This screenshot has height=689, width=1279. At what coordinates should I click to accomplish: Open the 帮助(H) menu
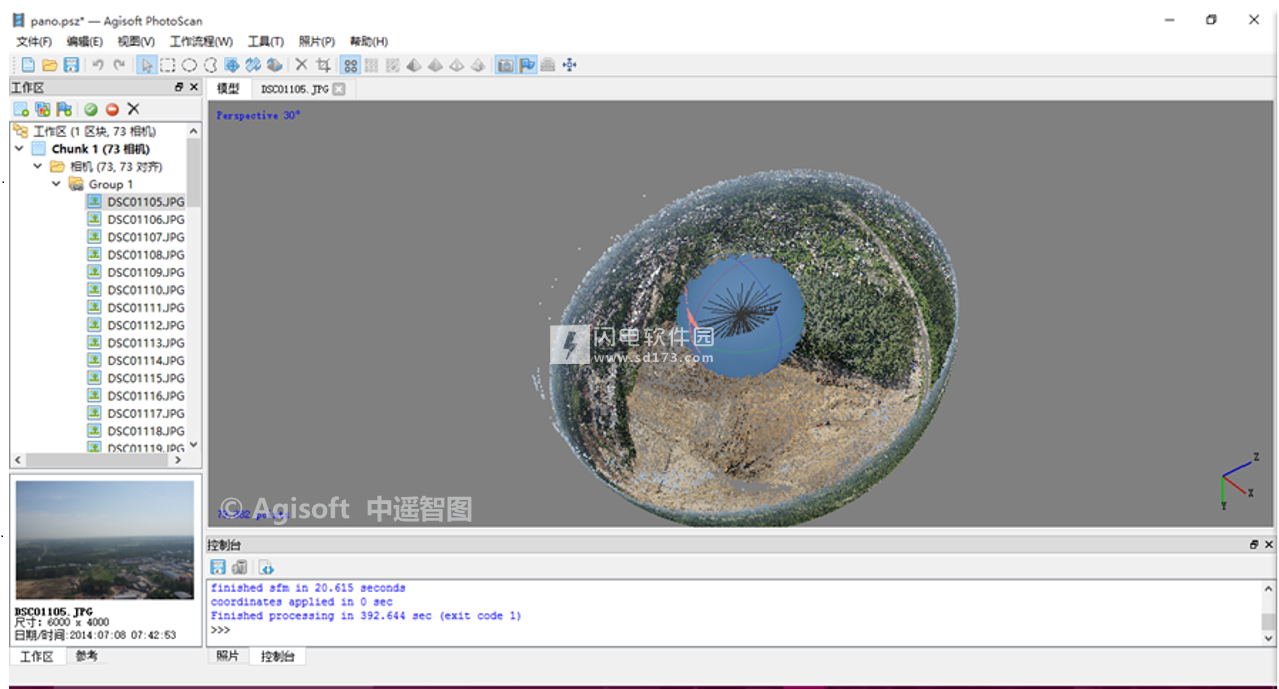pyautogui.click(x=369, y=41)
